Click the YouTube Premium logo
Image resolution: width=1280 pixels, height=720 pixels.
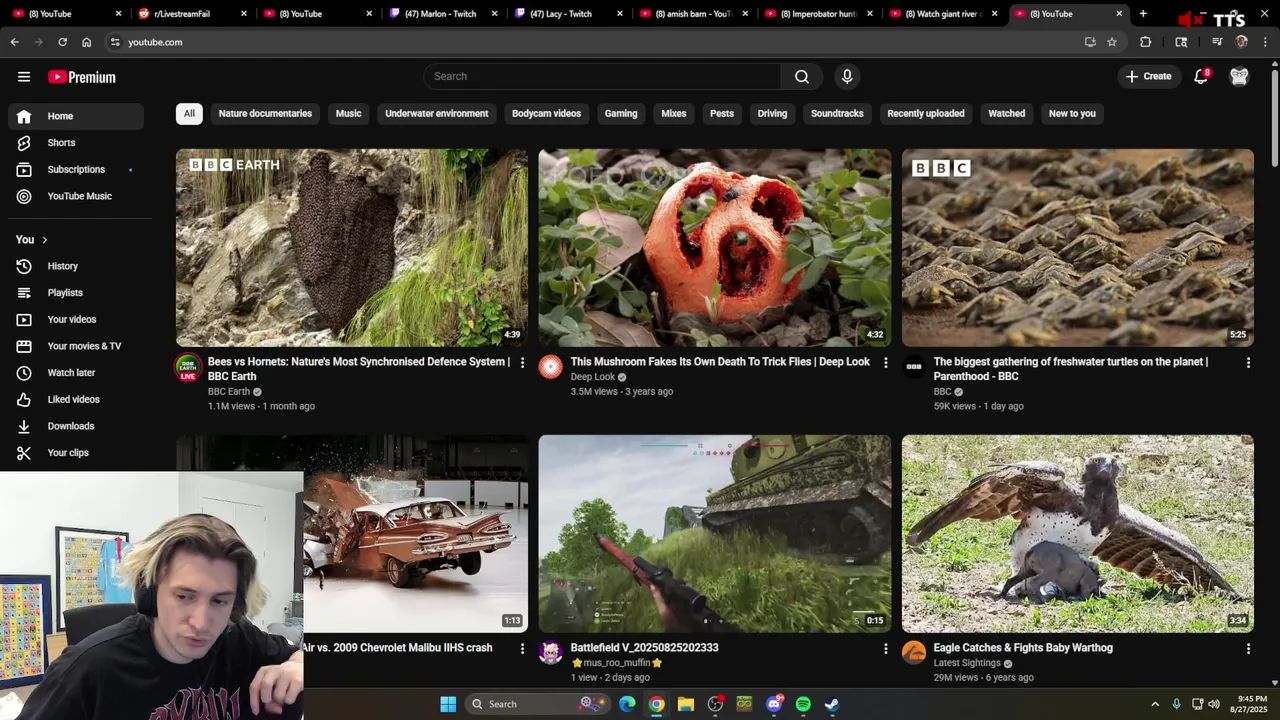(82, 77)
